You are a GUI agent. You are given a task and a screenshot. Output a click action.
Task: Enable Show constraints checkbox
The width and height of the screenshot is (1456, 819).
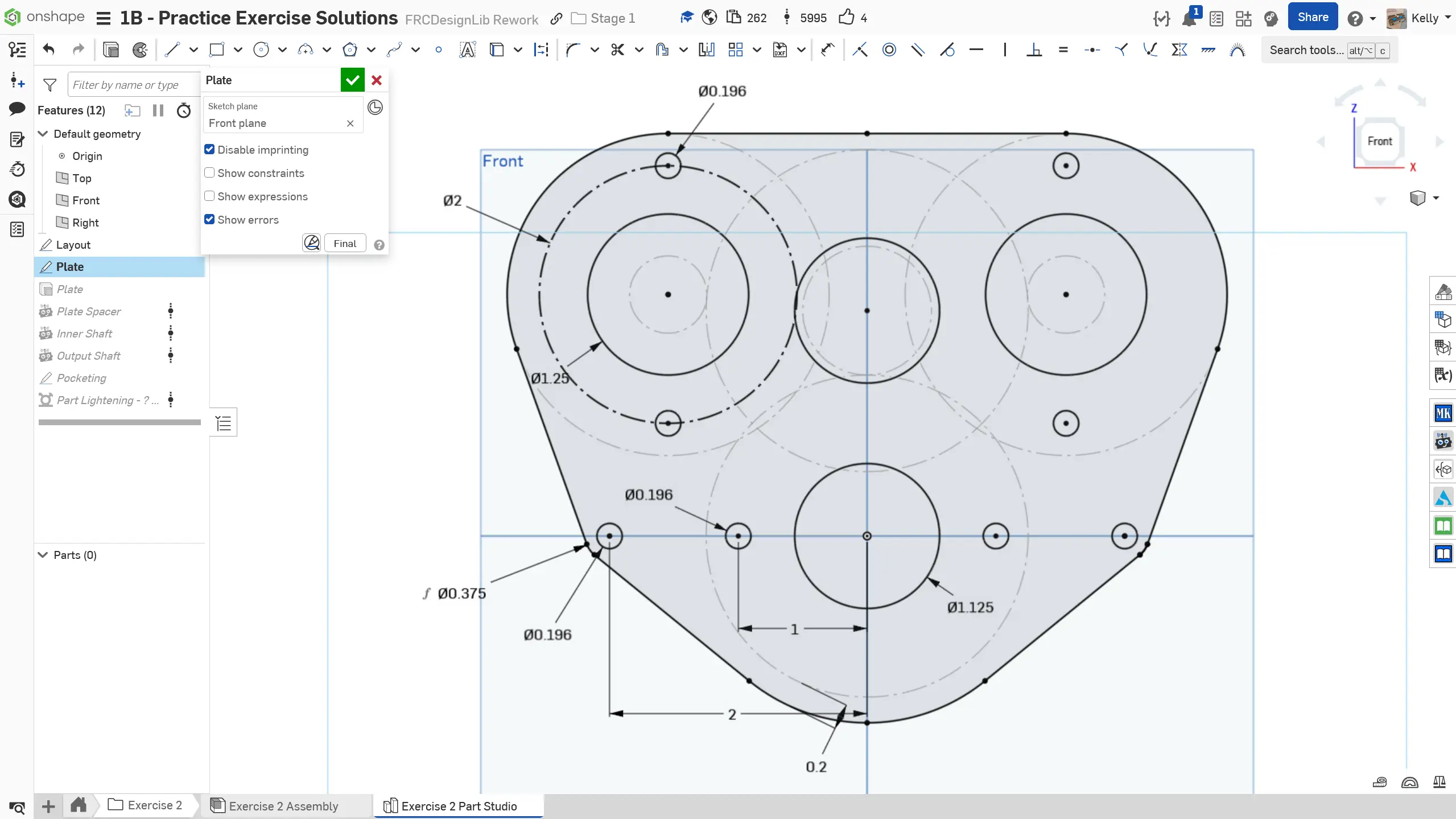tap(209, 173)
